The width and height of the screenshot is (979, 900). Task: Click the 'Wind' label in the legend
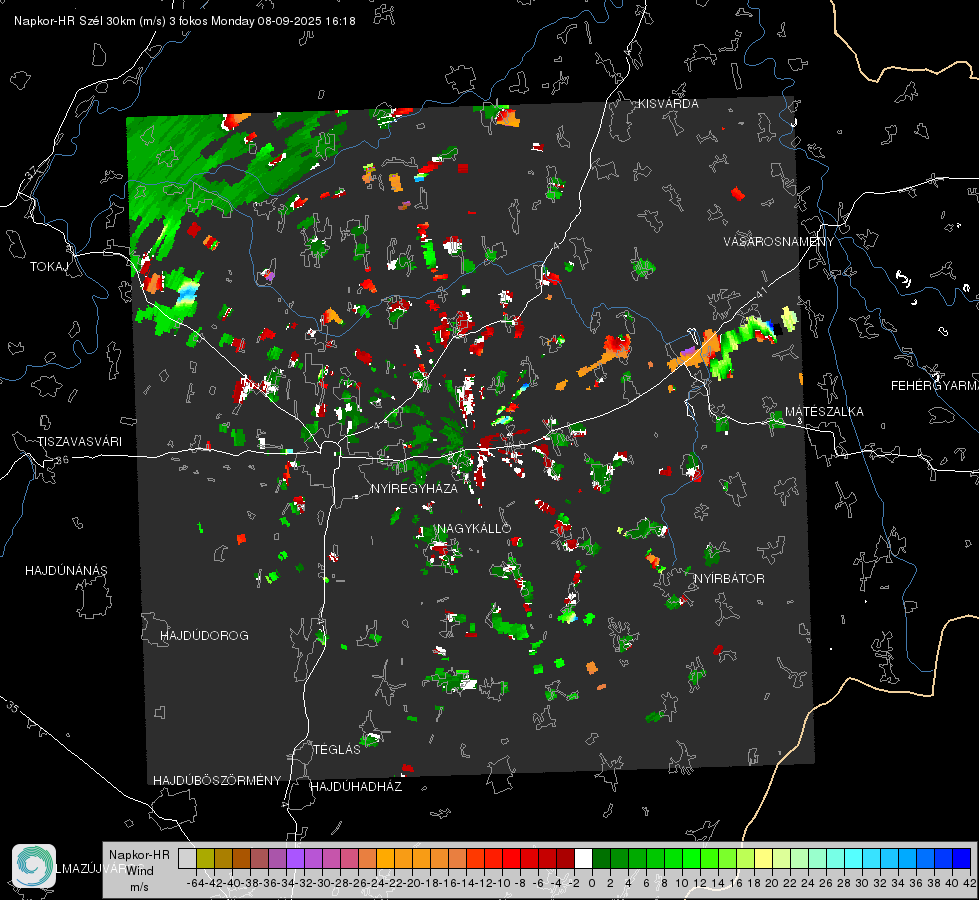[140, 871]
